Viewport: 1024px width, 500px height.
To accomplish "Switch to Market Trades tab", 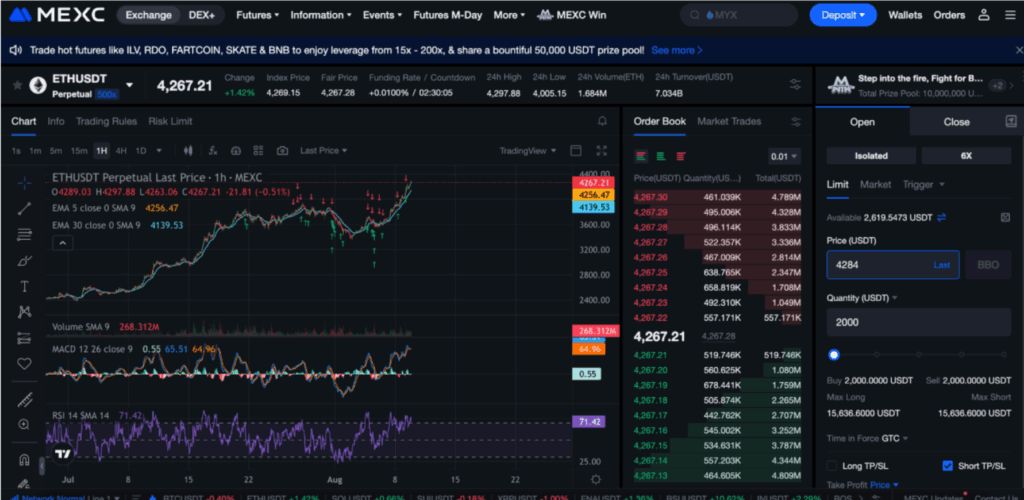I will click(729, 121).
